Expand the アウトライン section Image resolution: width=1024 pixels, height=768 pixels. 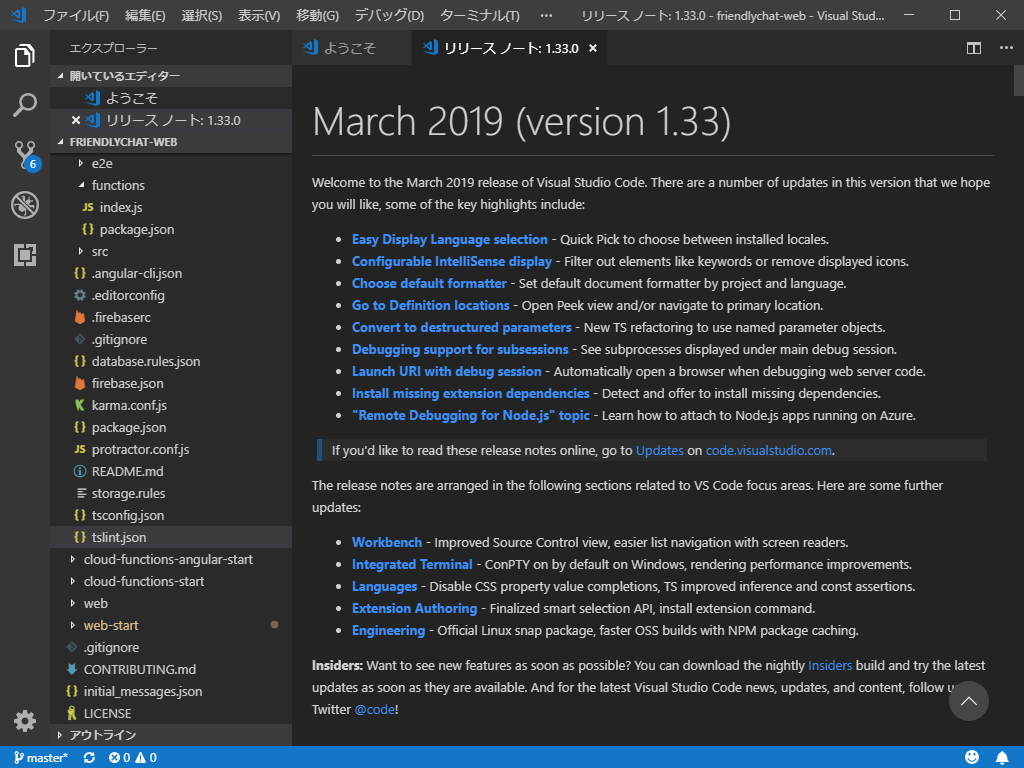click(x=171, y=735)
